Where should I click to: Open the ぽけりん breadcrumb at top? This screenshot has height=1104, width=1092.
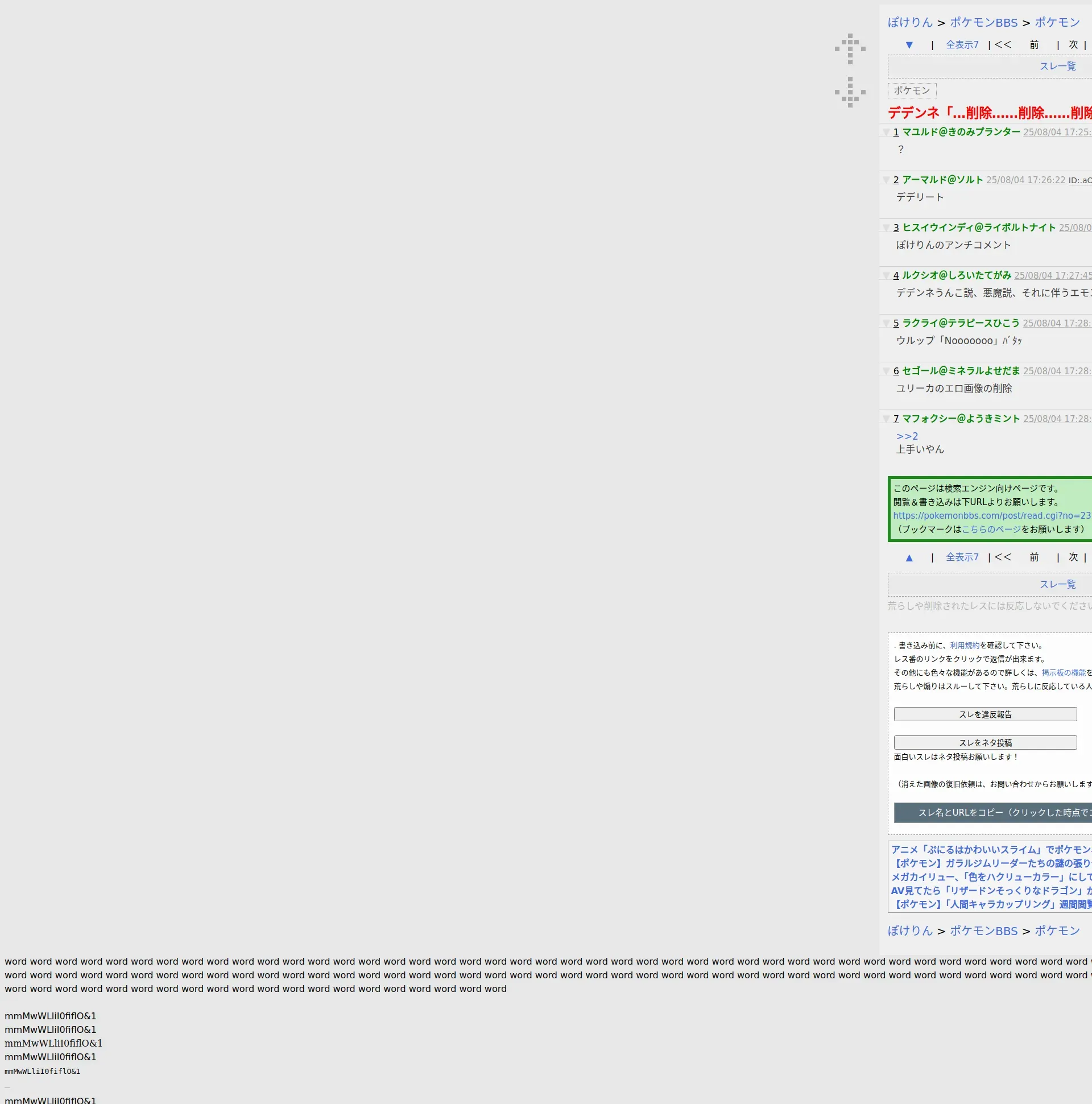(909, 23)
